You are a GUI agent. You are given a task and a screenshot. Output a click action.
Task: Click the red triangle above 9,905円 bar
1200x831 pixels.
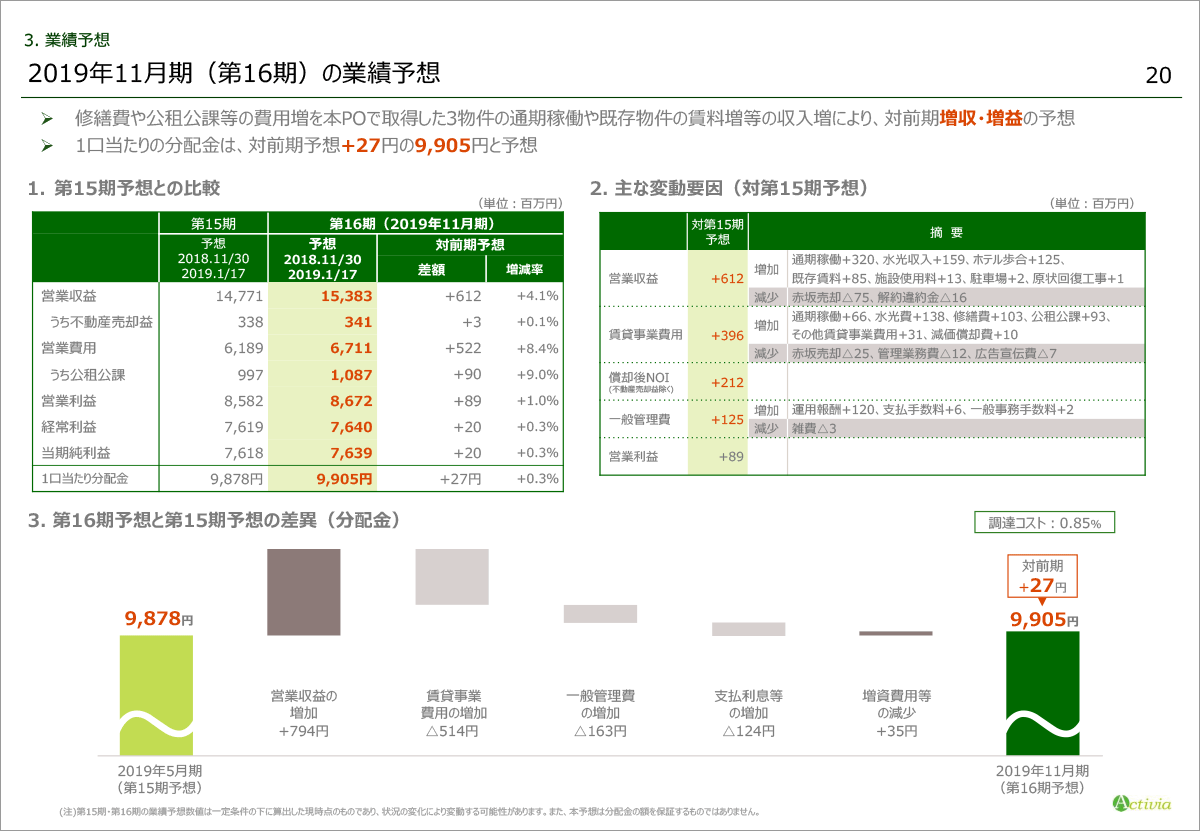[1041, 602]
